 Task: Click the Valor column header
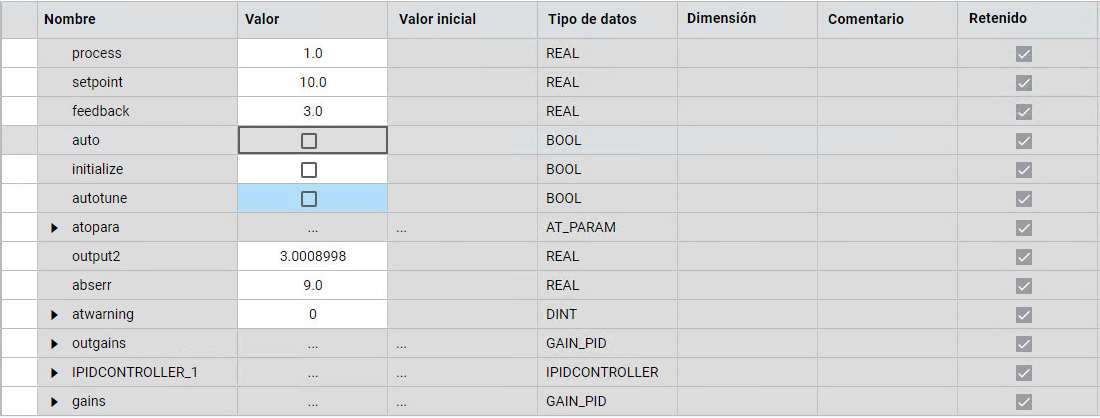pyautogui.click(x=262, y=19)
